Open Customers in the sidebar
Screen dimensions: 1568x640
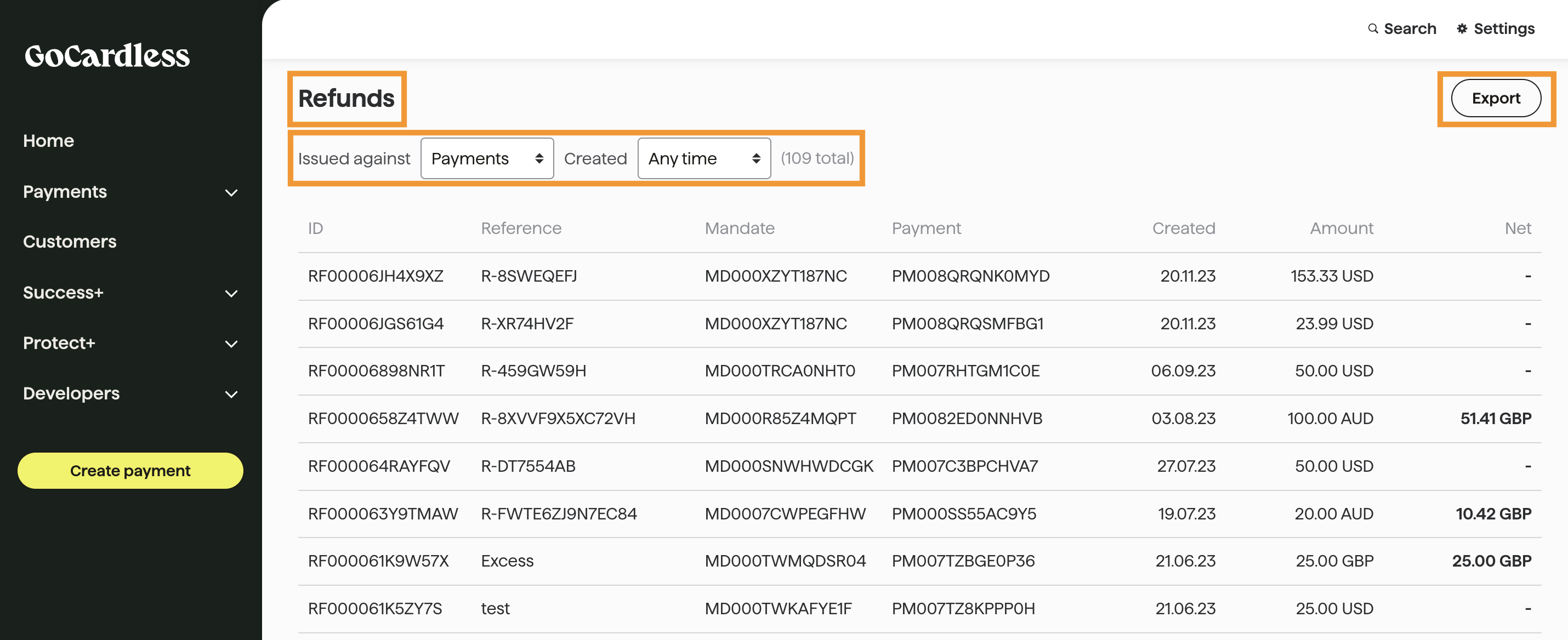coord(70,242)
